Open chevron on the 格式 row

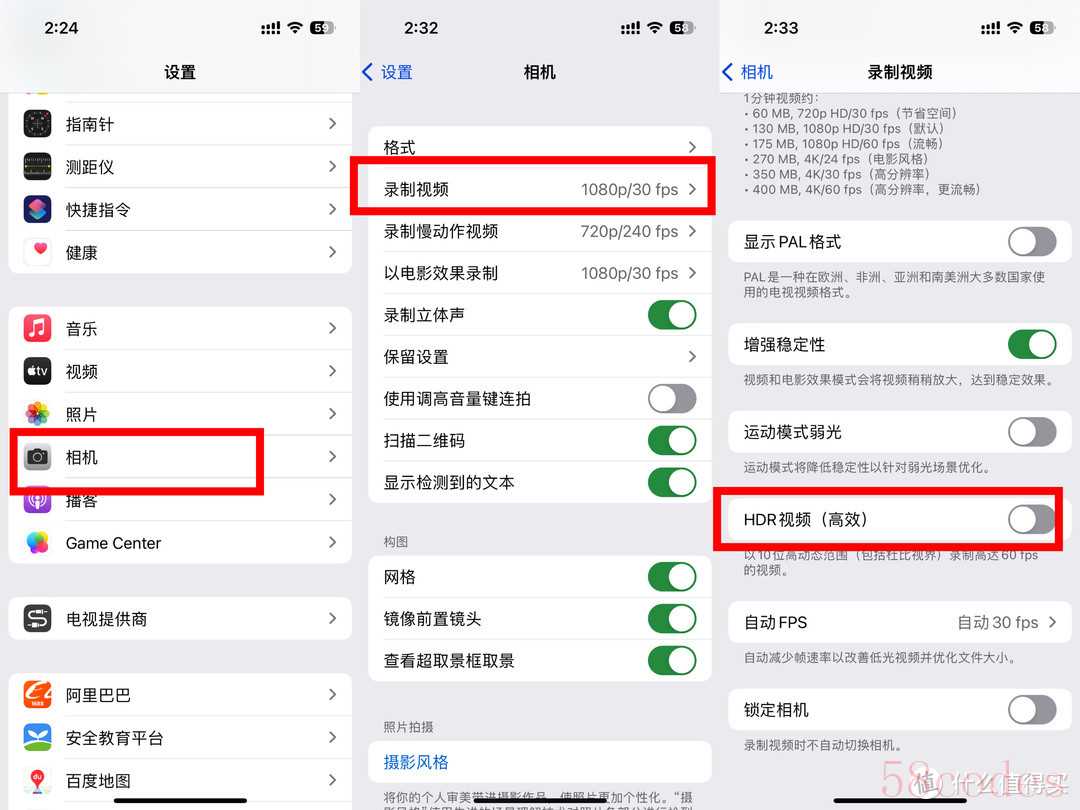click(692, 147)
